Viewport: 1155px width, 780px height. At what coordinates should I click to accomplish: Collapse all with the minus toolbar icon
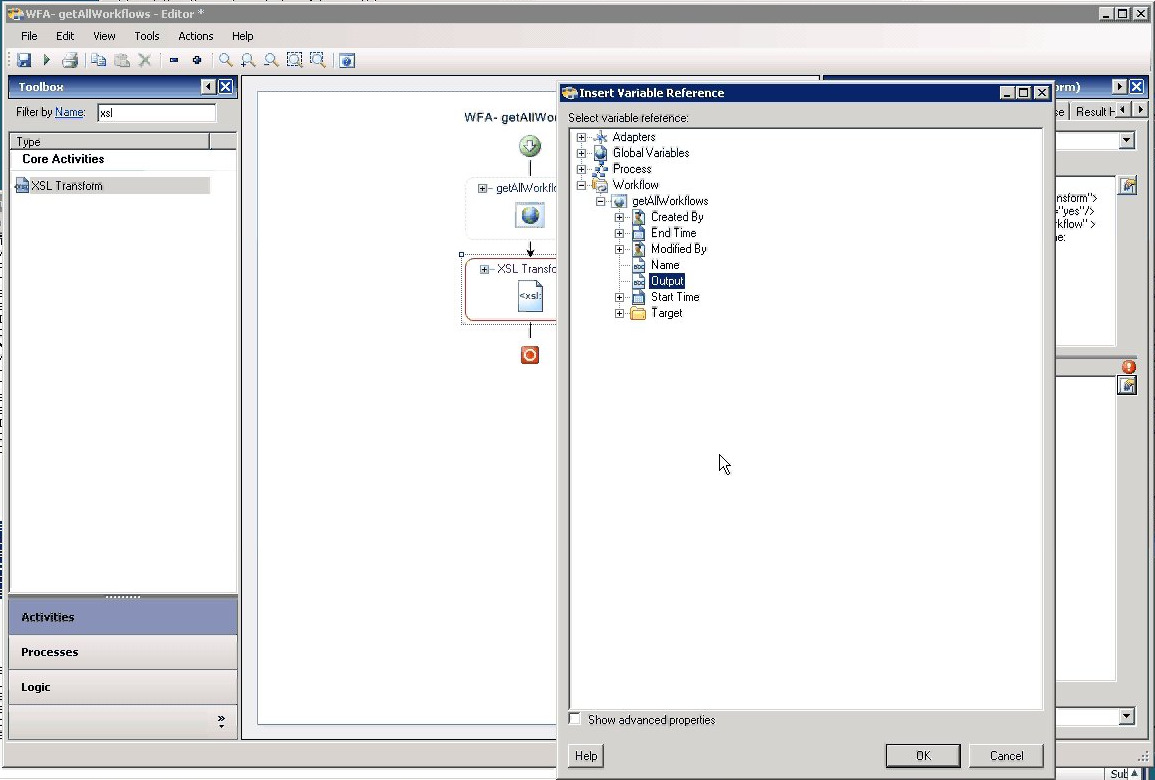pyautogui.click(x=174, y=60)
